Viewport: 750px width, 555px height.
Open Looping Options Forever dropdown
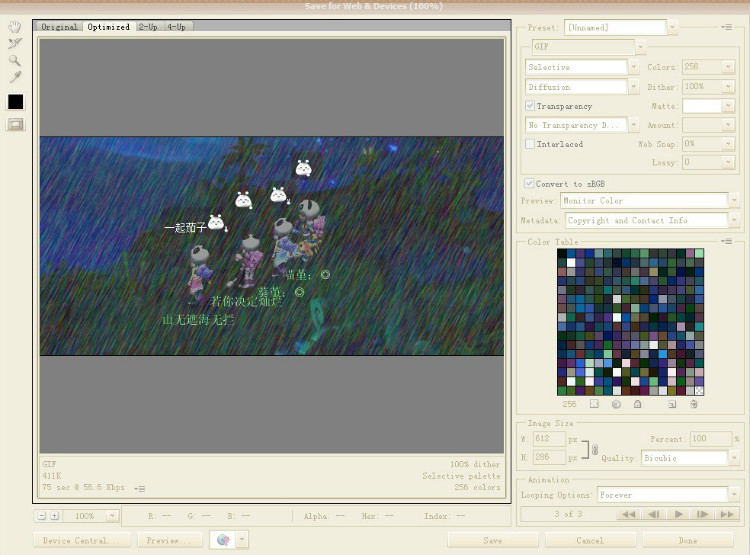pyautogui.click(x=734, y=494)
